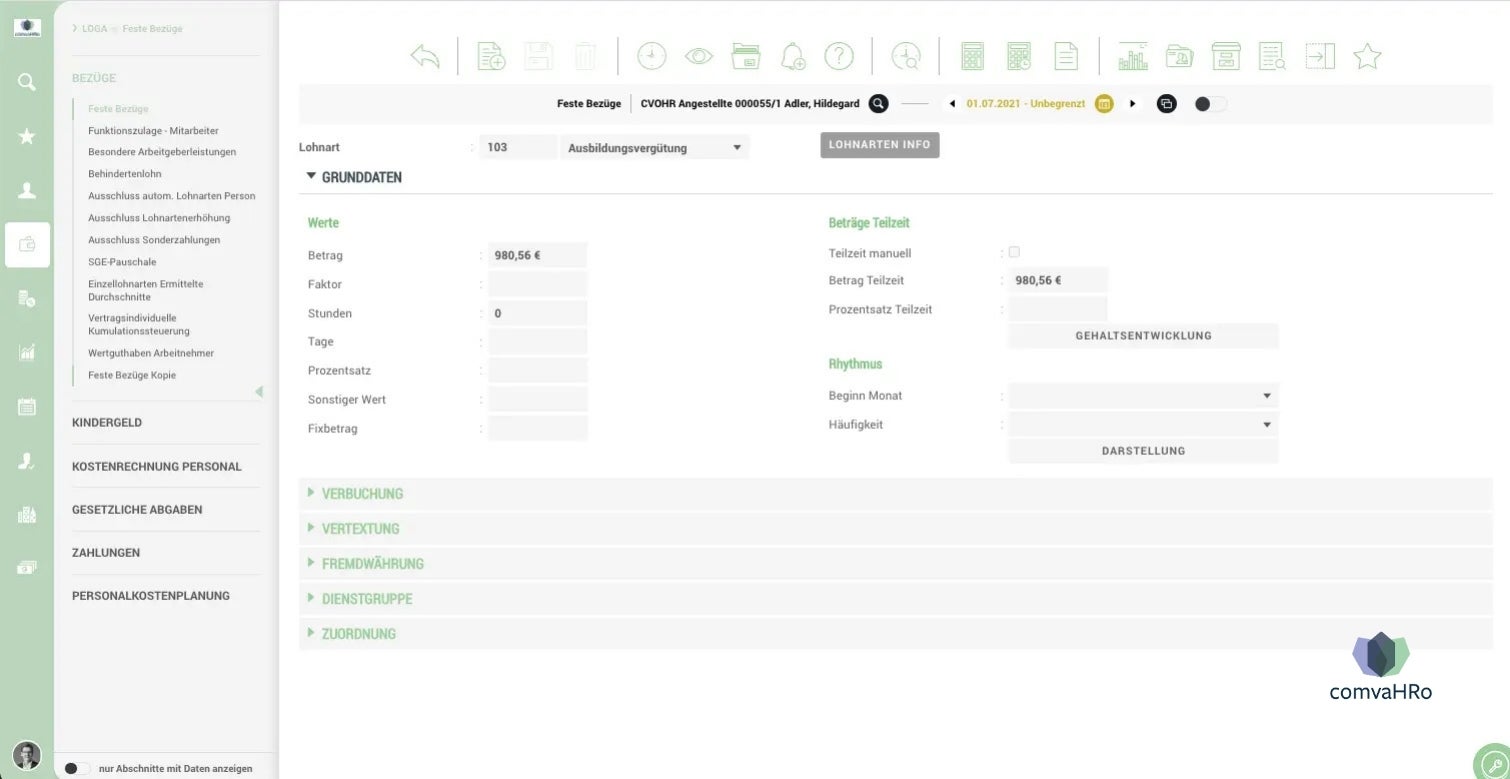The image size is (1510, 779).
Task: Open 'Wertguthaben Arbeitnehmer' menu item
Action: (x=151, y=353)
